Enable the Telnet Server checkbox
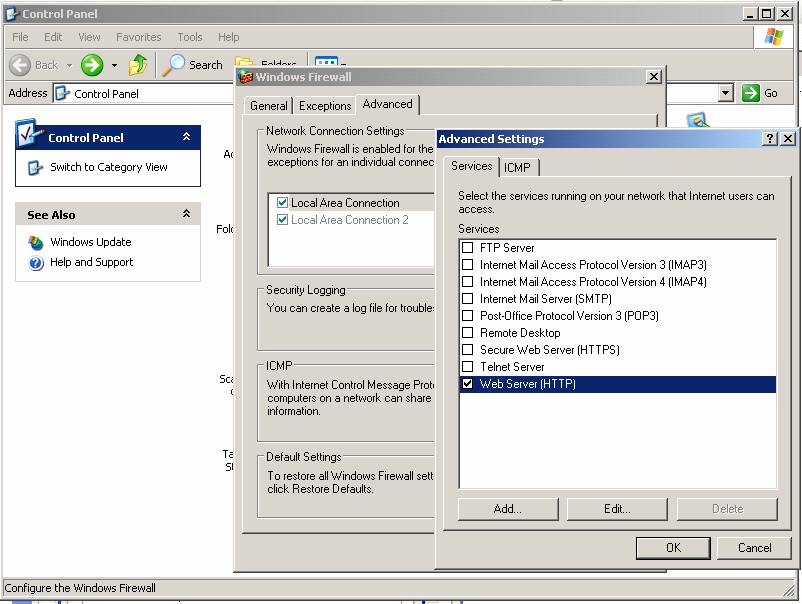 pyautogui.click(x=467, y=367)
